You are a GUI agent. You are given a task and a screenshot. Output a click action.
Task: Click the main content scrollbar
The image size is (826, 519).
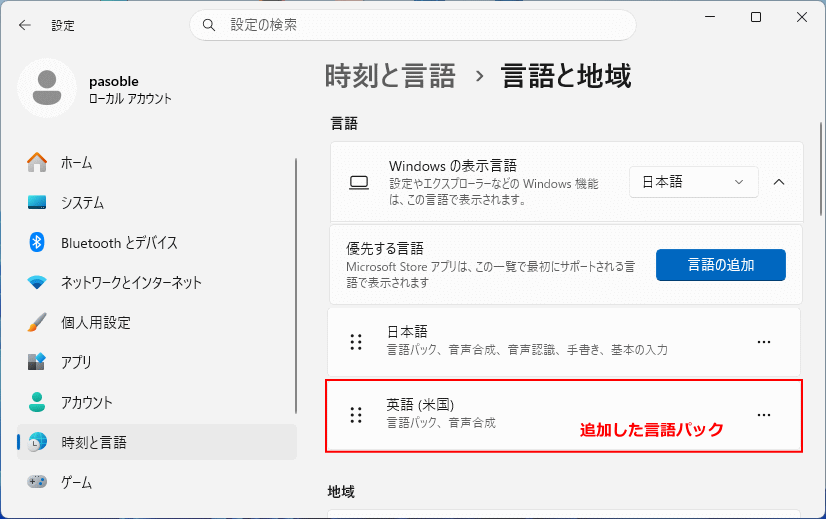coord(821,169)
